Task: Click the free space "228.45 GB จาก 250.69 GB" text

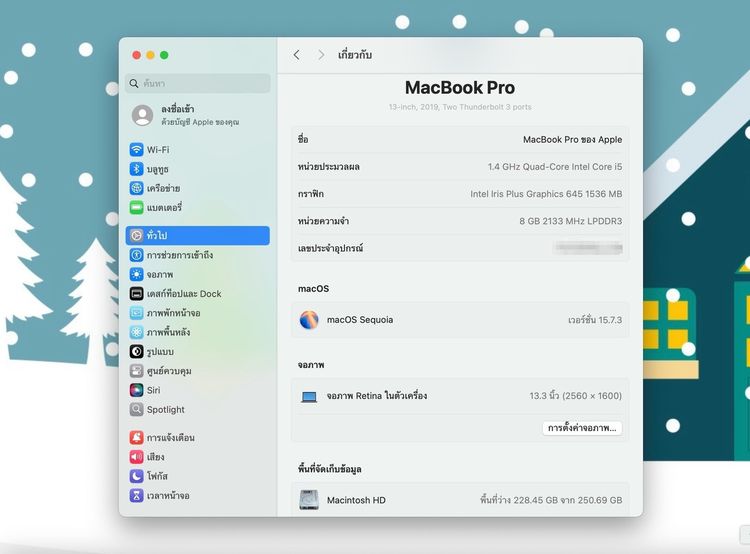Action: click(x=551, y=500)
